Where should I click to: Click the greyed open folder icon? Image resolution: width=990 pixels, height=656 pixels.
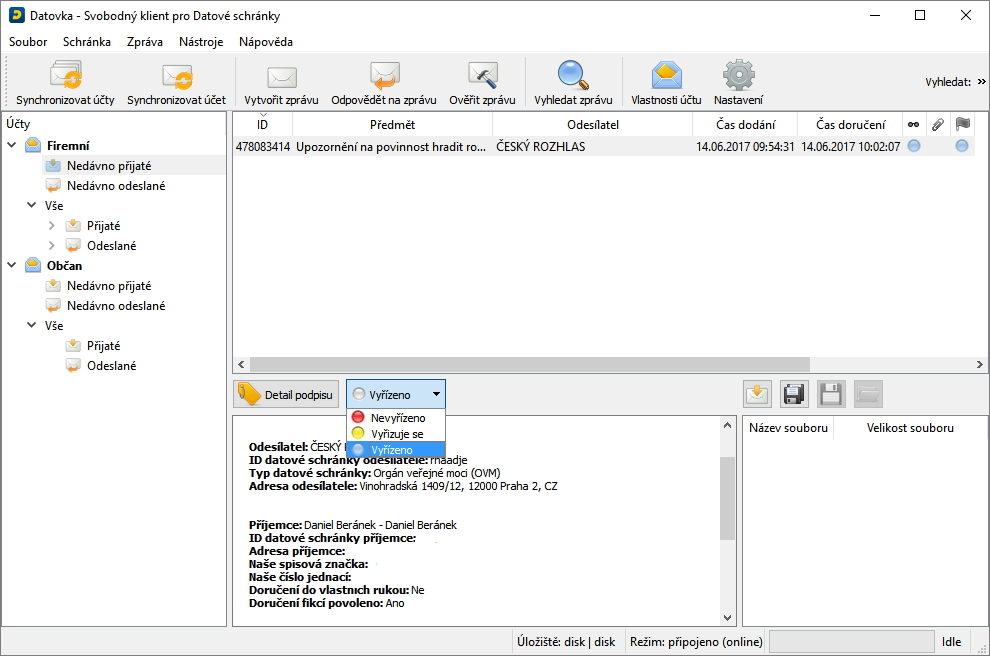[868, 395]
